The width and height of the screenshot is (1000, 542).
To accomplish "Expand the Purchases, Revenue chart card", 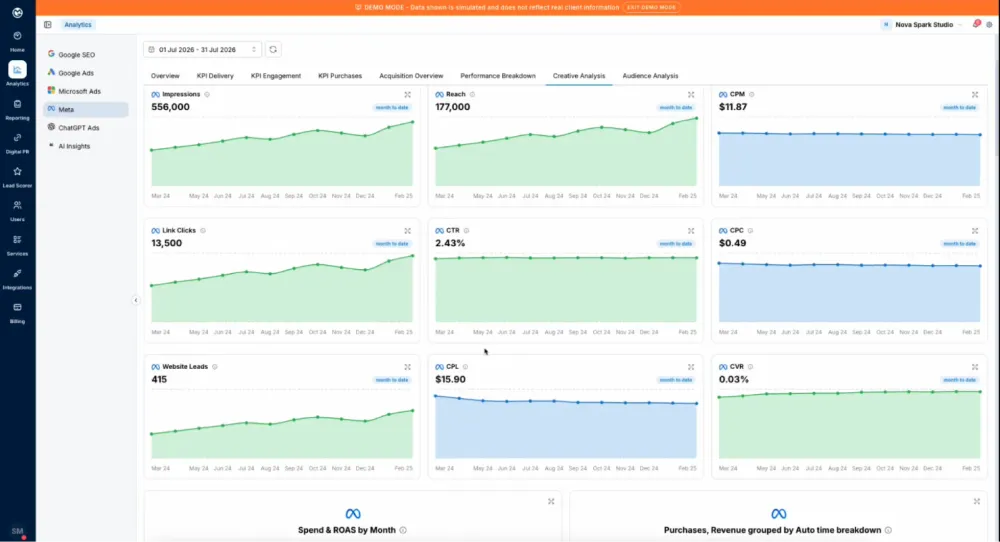I will 976,502.
